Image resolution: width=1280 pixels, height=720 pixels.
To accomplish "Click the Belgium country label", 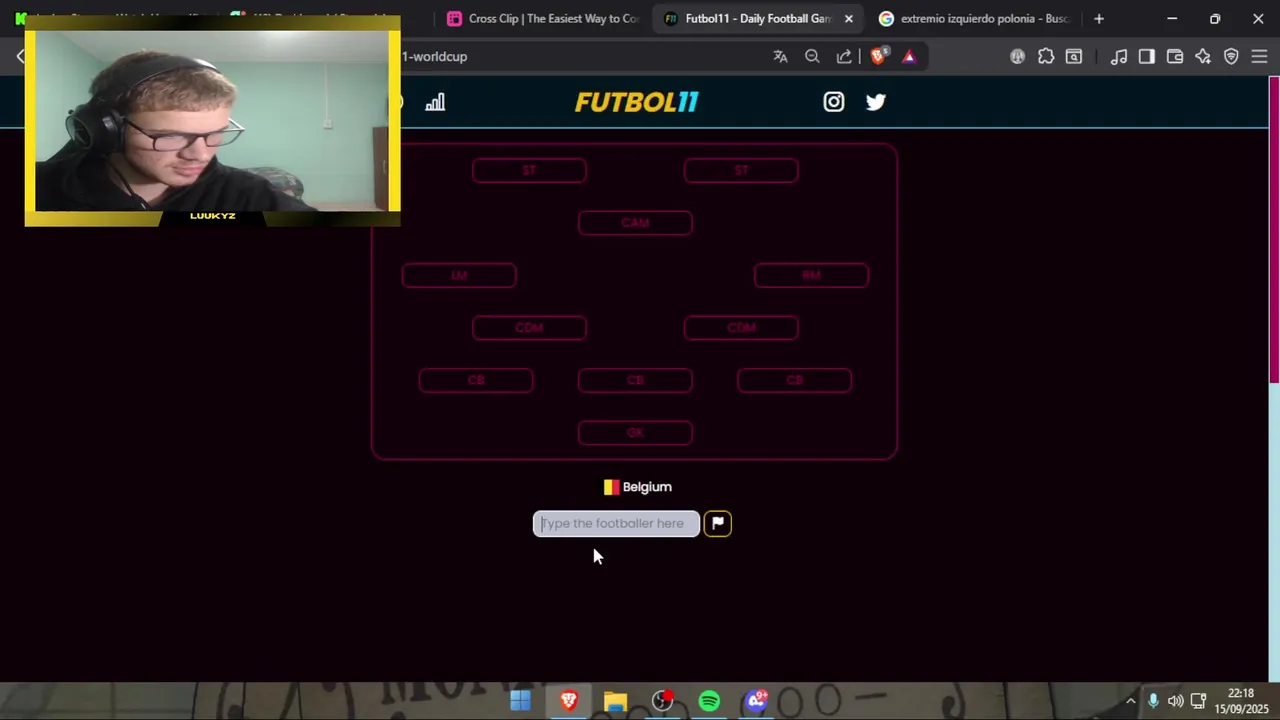I will [x=638, y=487].
